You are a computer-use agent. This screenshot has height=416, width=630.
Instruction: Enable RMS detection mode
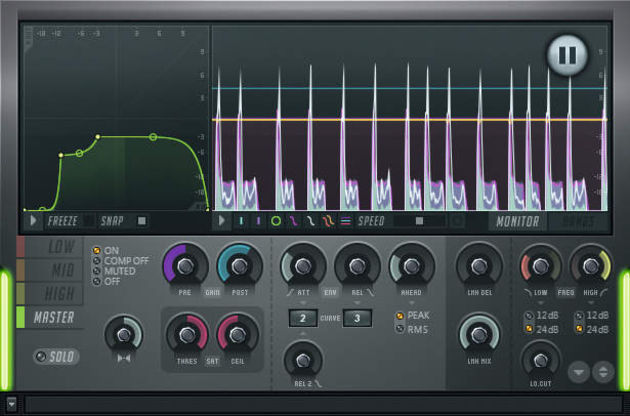[x=400, y=329]
